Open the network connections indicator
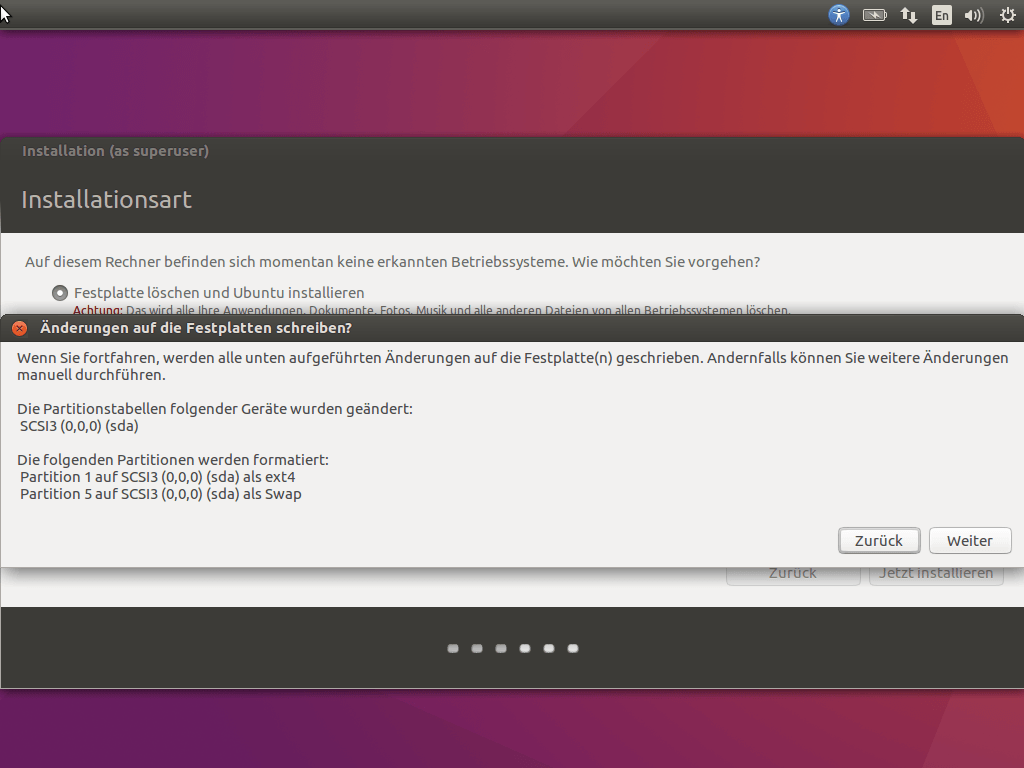Viewport: 1024px width, 768px height. 908,14
